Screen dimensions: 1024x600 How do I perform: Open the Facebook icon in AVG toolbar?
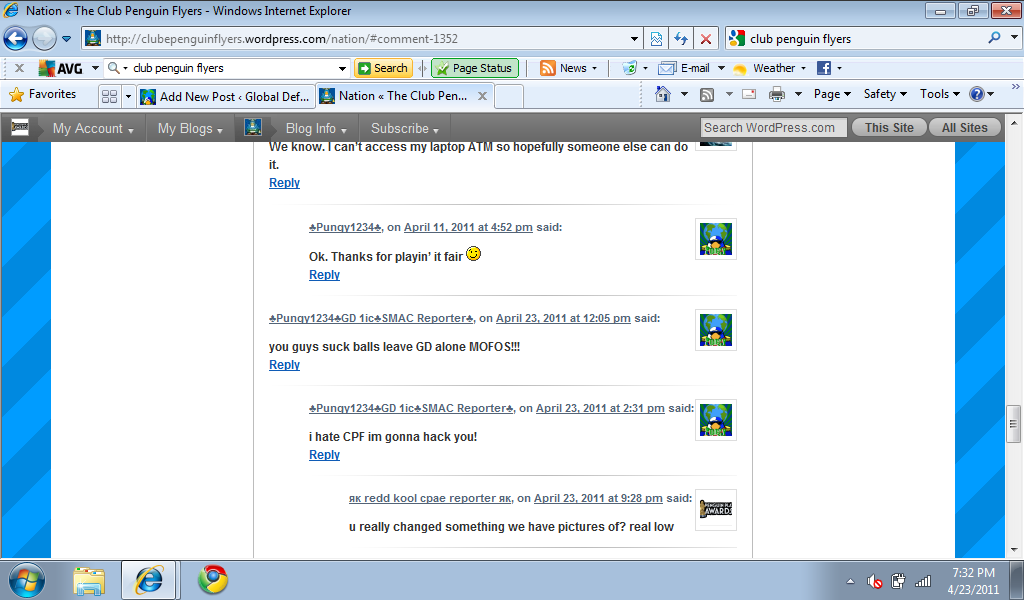(x=824, y=68)
